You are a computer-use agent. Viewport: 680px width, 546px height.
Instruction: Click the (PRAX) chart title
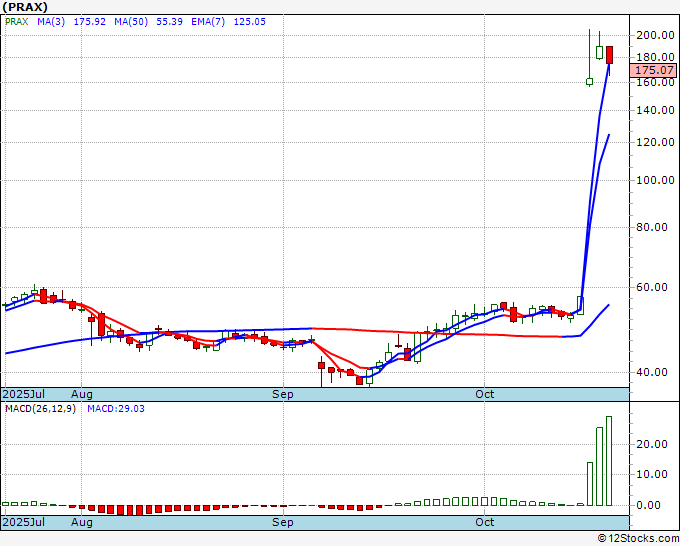click(x=25, y=7)
